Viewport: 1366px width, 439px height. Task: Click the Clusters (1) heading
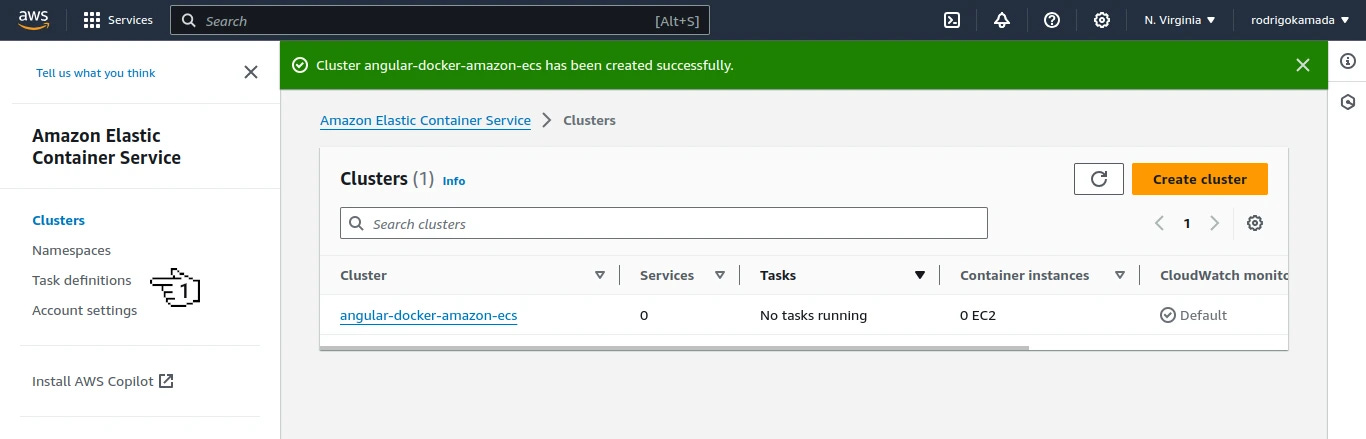coord(387,179)
